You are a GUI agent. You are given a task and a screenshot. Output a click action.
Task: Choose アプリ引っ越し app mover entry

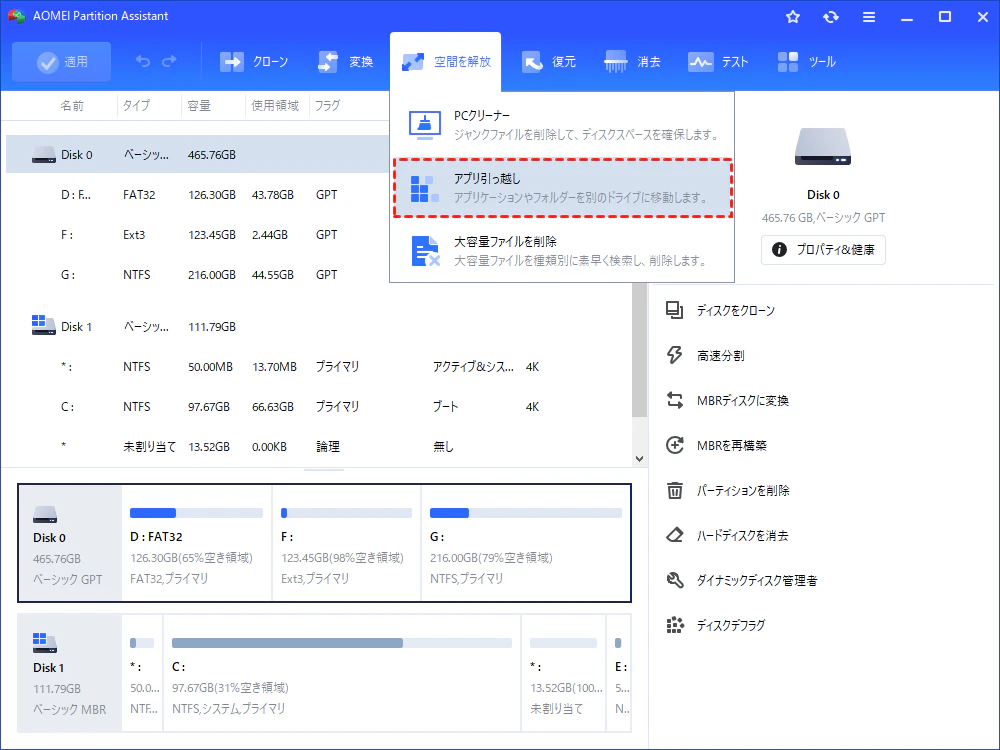tap(562, 188)
